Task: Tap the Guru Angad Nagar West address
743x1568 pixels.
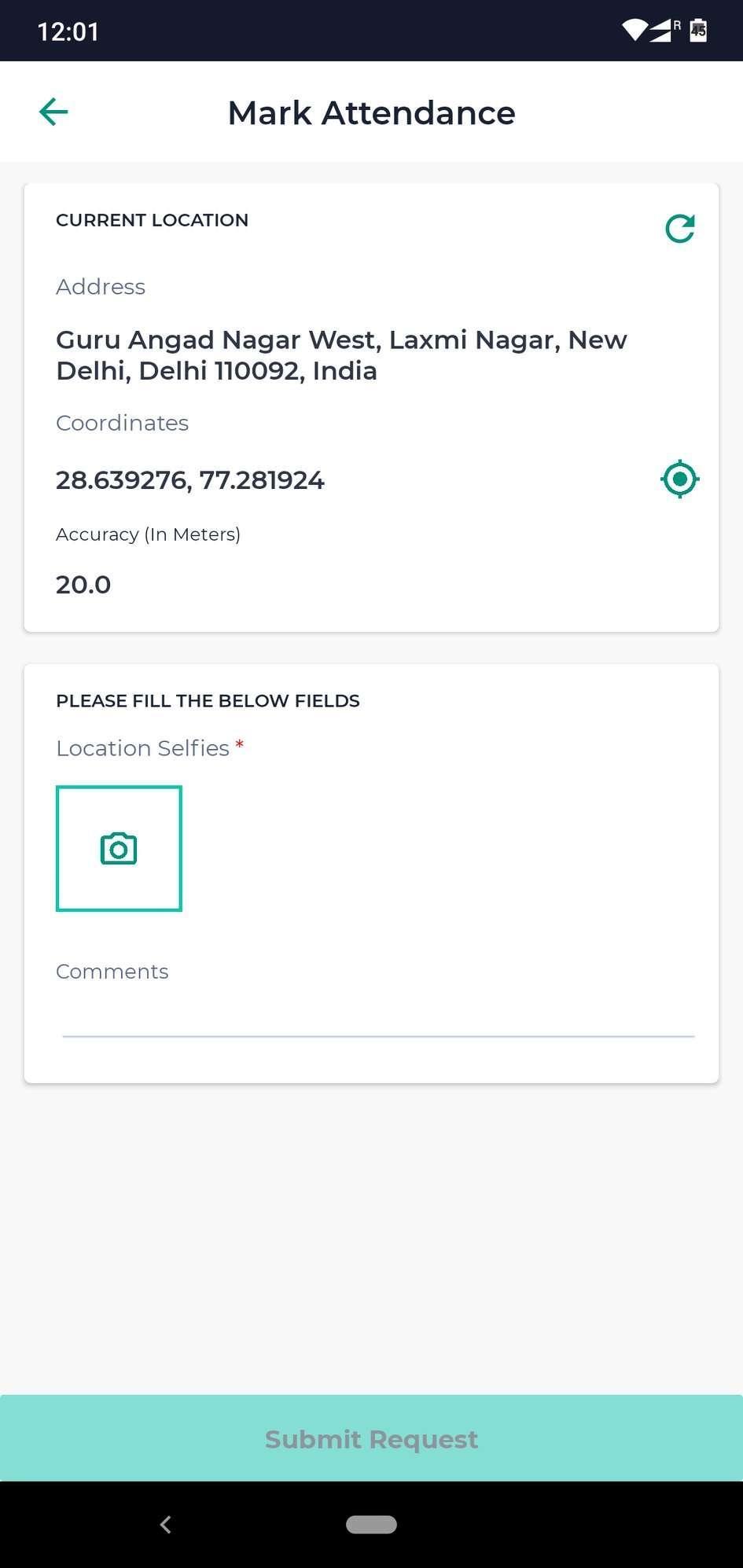Action: 341,355
